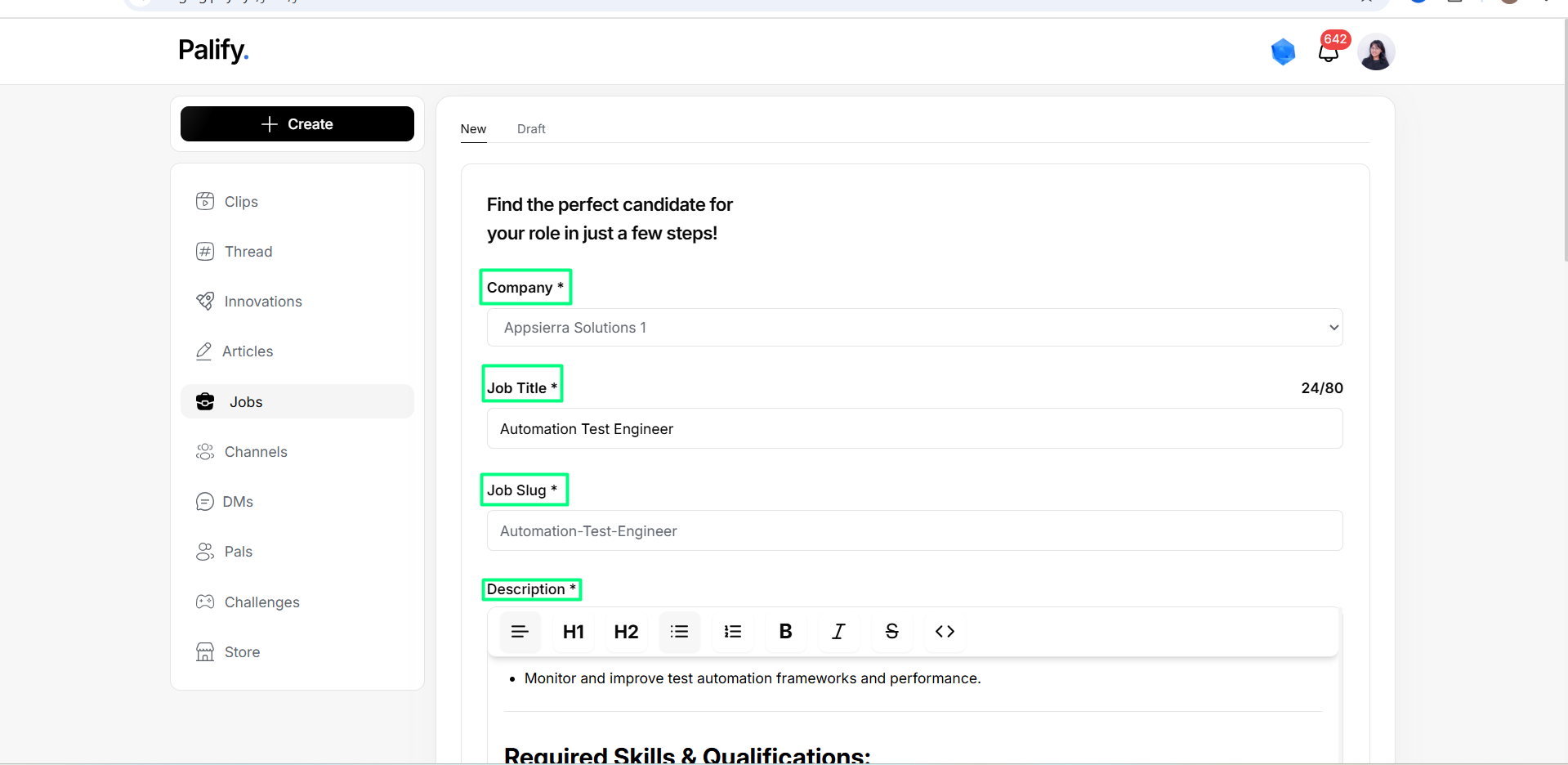Click the blue cube icon in header
The height and width of the screenshot is (765, 1568).
[1284, 51]
